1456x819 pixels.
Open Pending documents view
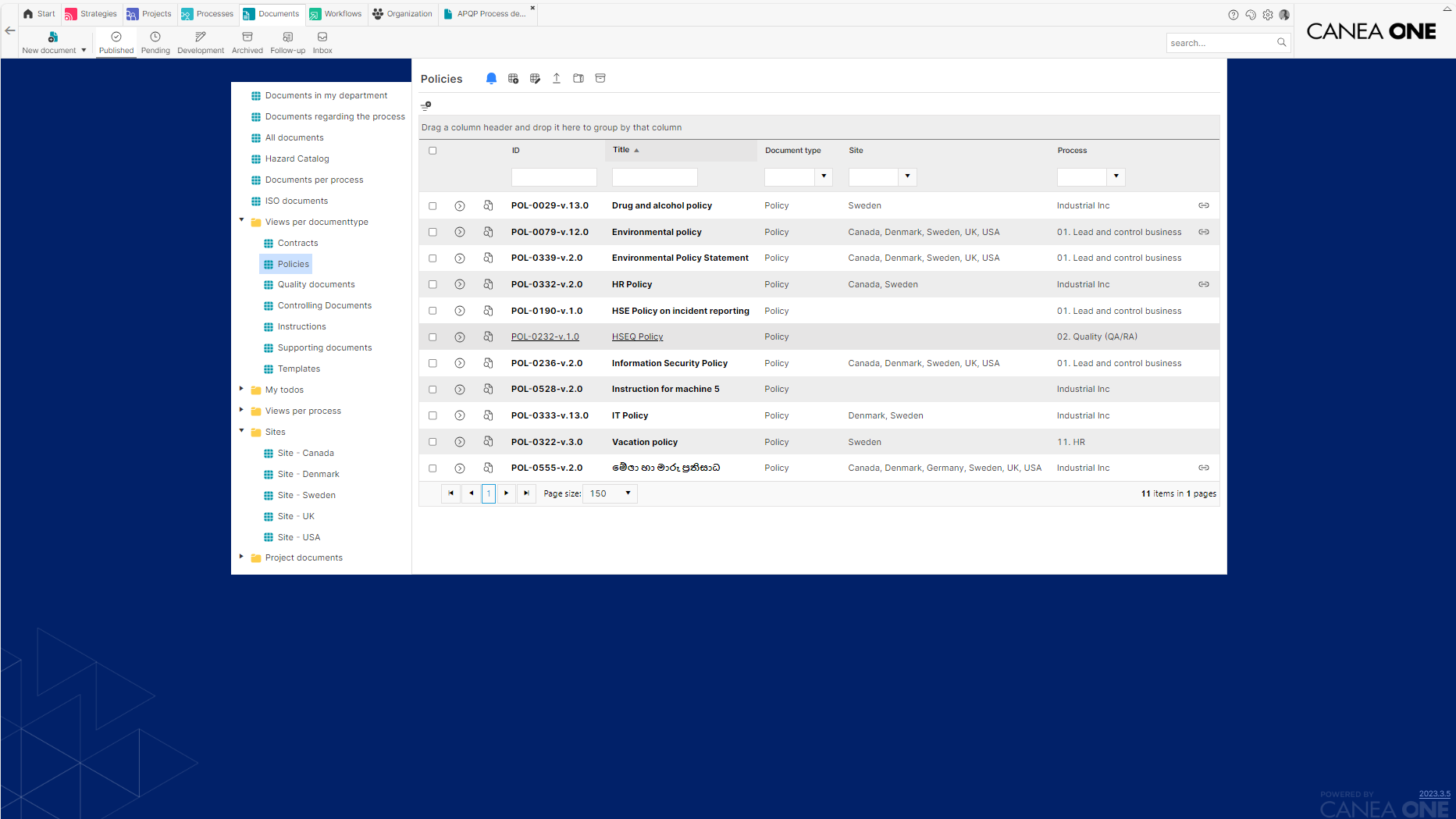click(x=155, y=41)
